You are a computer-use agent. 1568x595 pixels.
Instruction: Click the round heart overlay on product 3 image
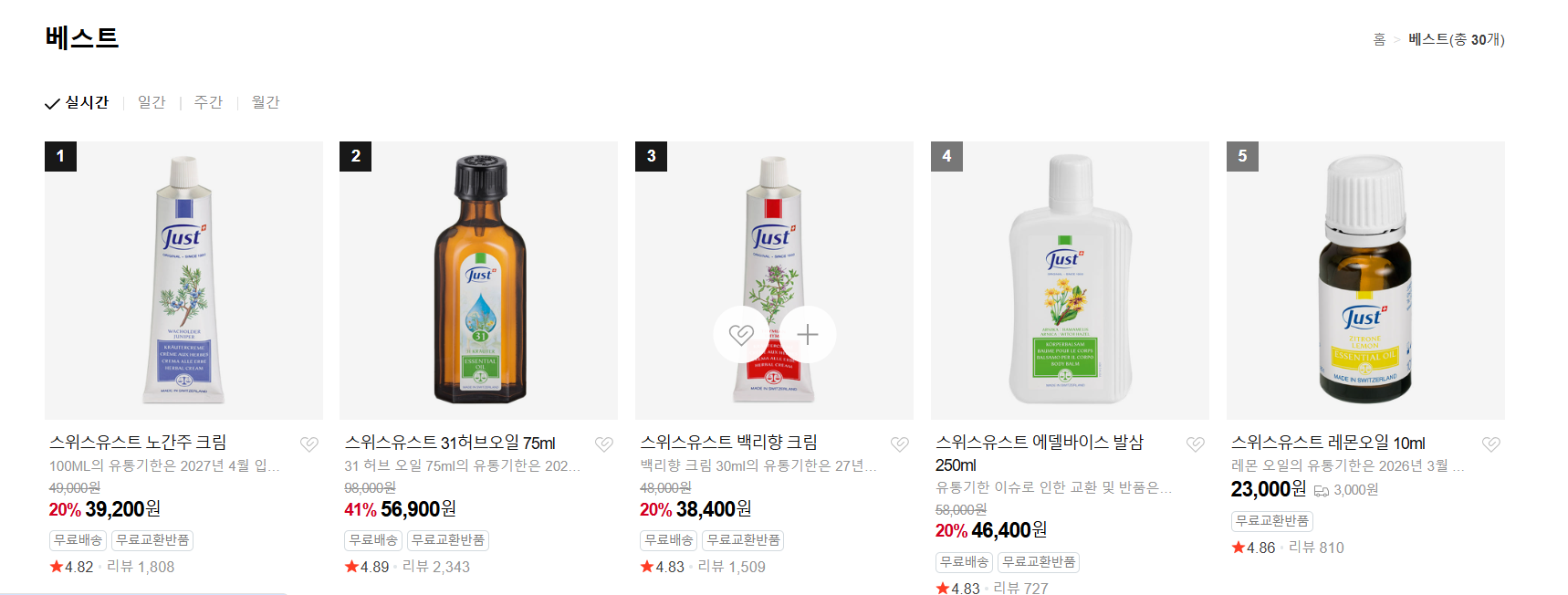click(741, 335)
